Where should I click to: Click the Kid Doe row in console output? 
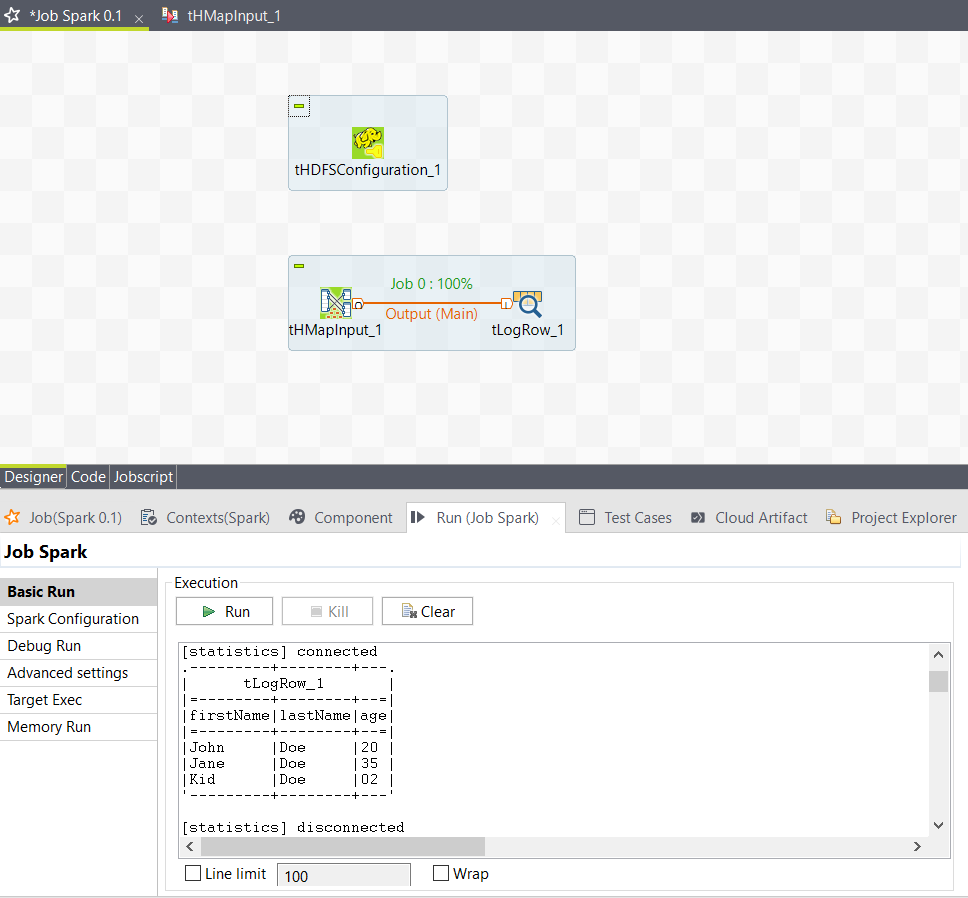click(x=288, y=780)
